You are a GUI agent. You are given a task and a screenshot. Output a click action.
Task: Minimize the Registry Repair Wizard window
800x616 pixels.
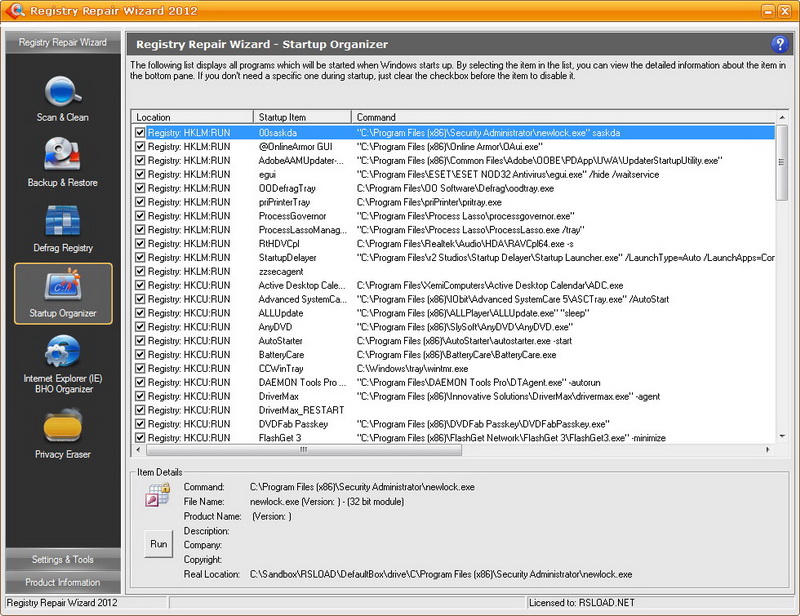(x=768, y=11)
